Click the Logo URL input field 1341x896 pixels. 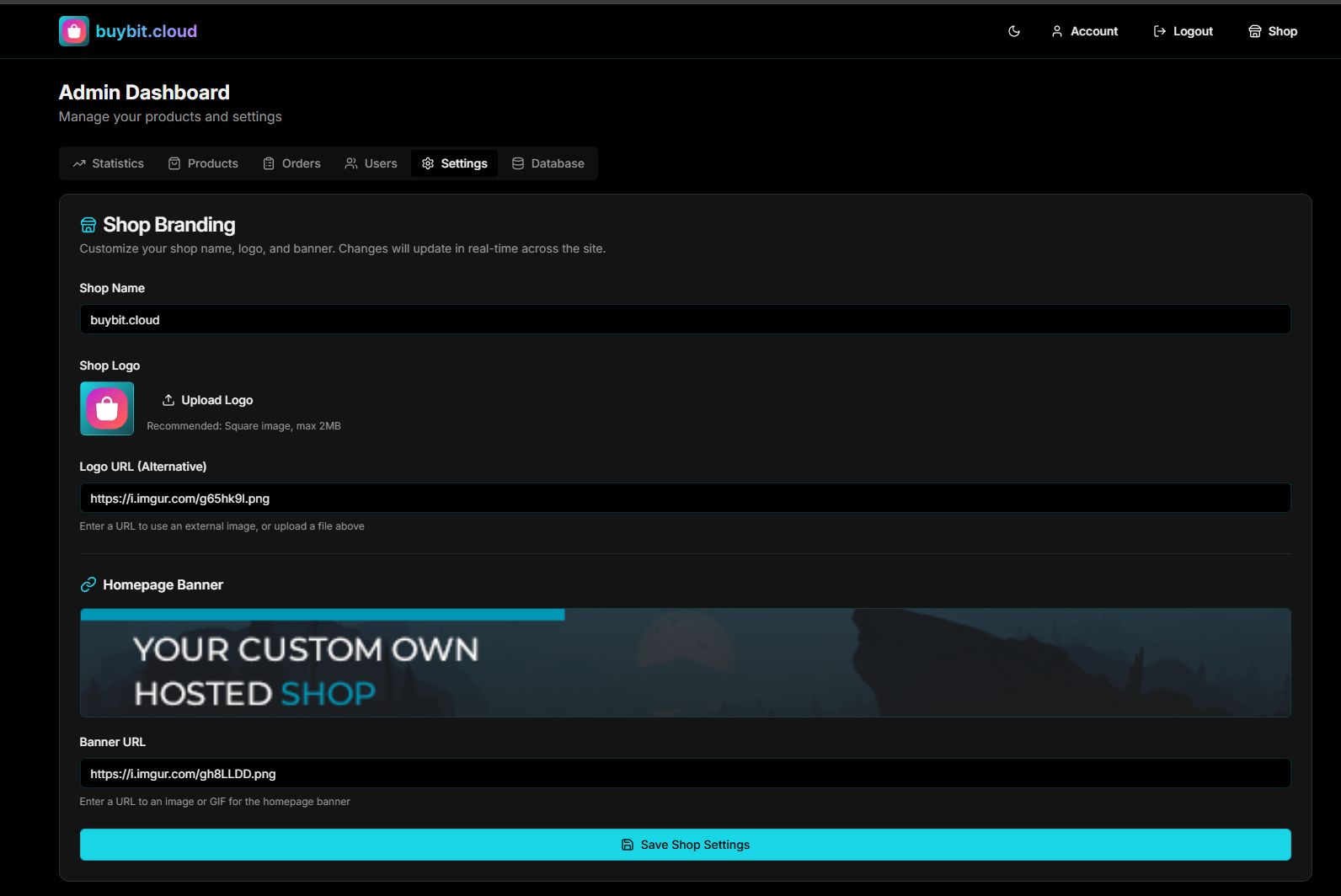pyautogui.click(x=685, y=499)
